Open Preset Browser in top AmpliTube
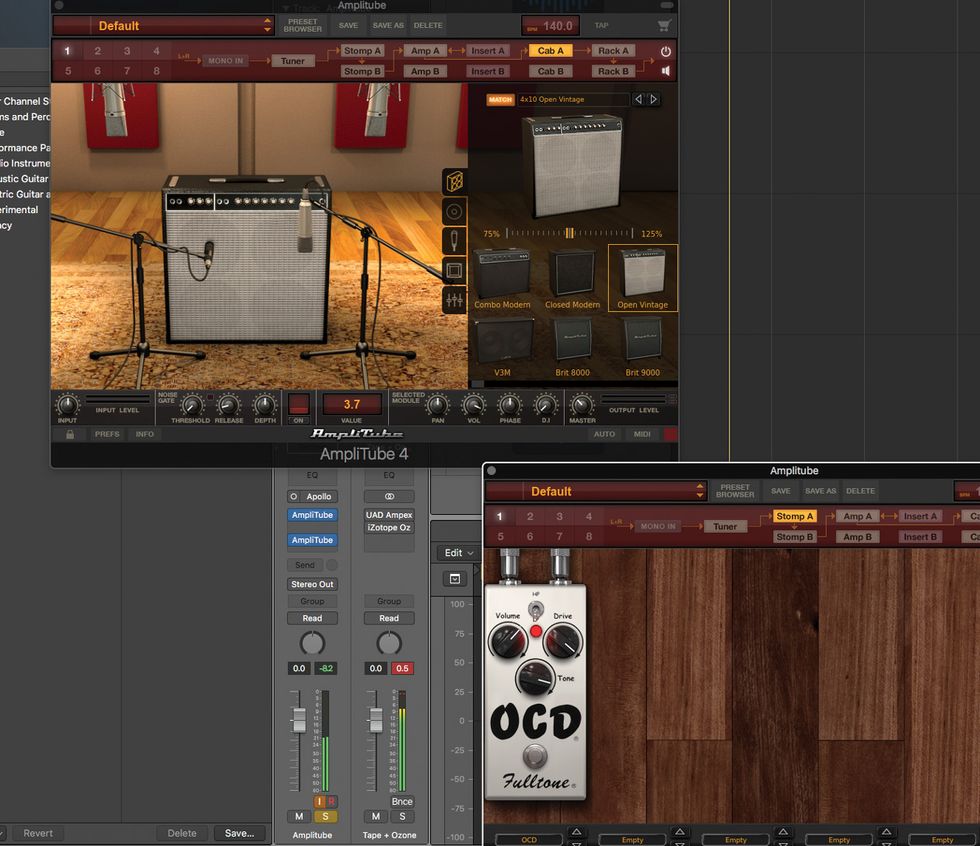 click(x=302, y=26)
